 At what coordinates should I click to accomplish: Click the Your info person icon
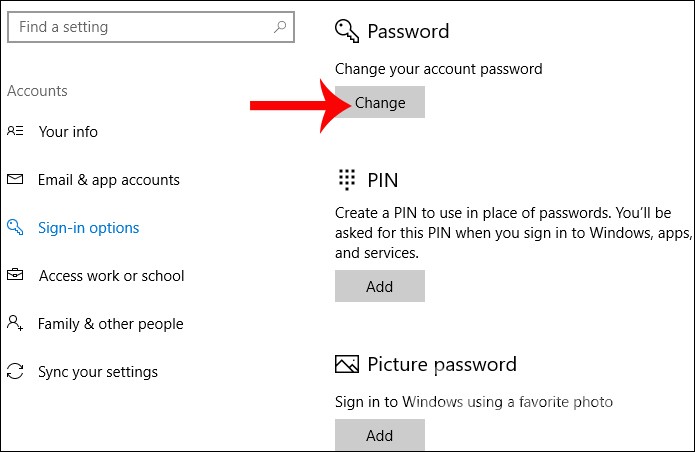click(15, 131)
